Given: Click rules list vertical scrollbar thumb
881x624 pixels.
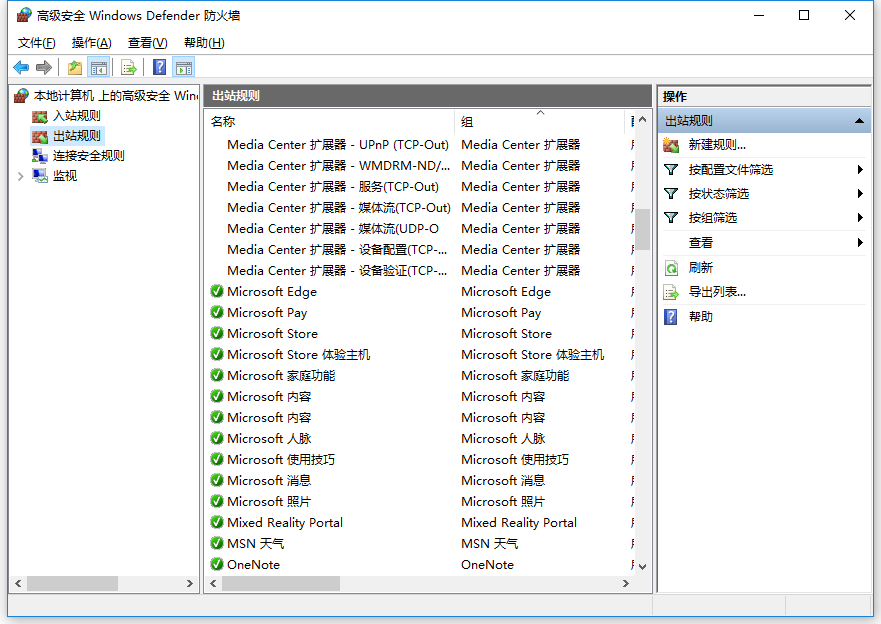Looking at the screenshot, I should point(642,229).
